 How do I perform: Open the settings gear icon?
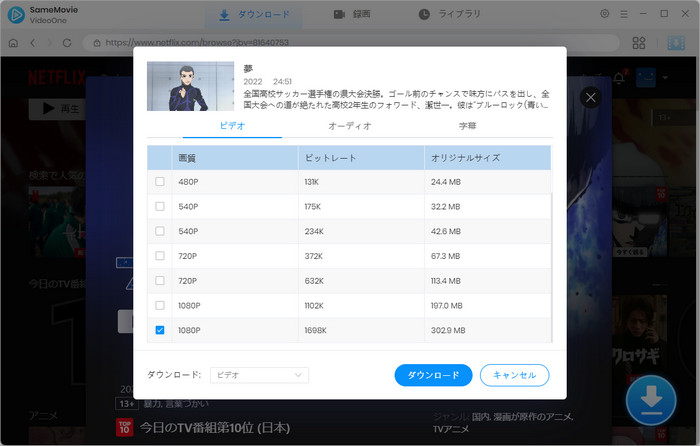tap(604, 14)
